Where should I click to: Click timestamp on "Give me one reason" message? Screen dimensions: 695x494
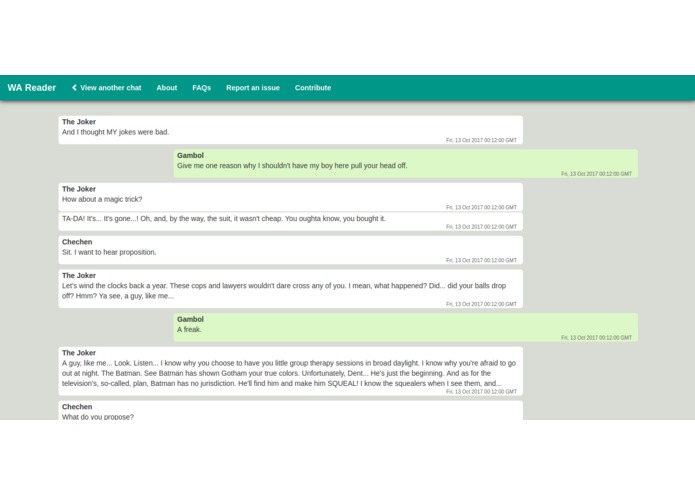click(596, 174)
